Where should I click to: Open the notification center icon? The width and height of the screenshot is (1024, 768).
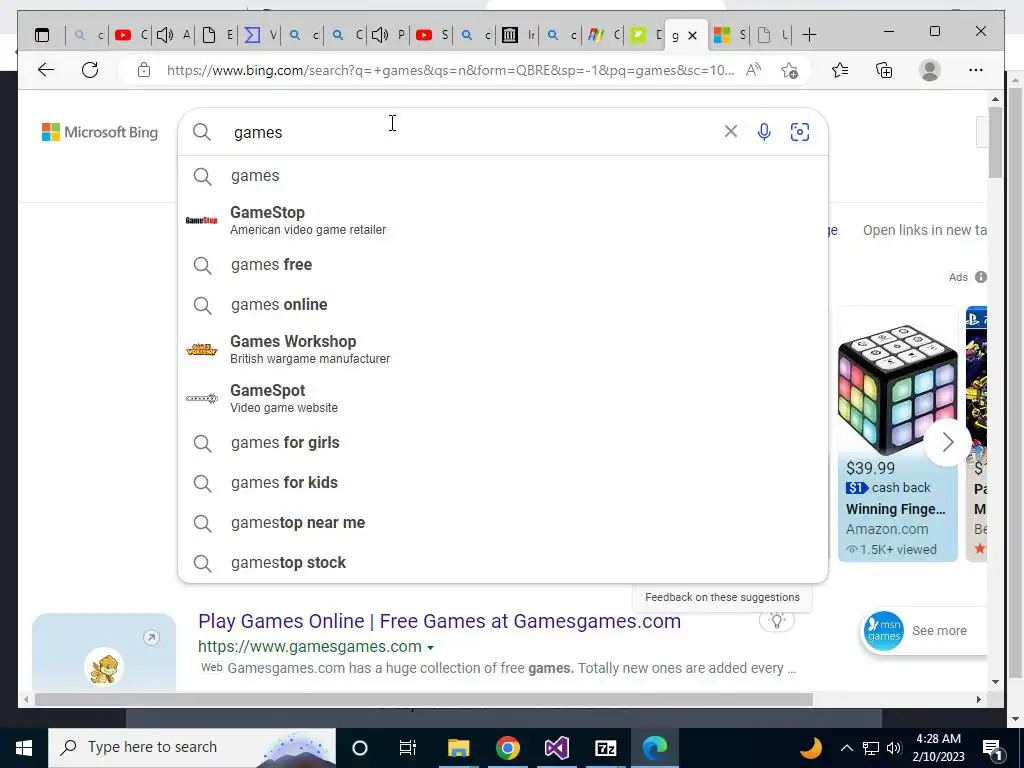pos(992,748)
